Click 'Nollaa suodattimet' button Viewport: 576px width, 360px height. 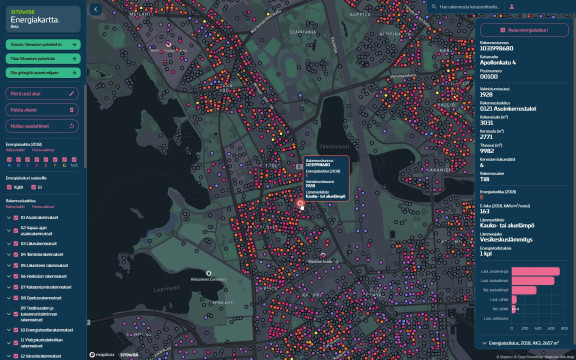[x=42, y=126]
